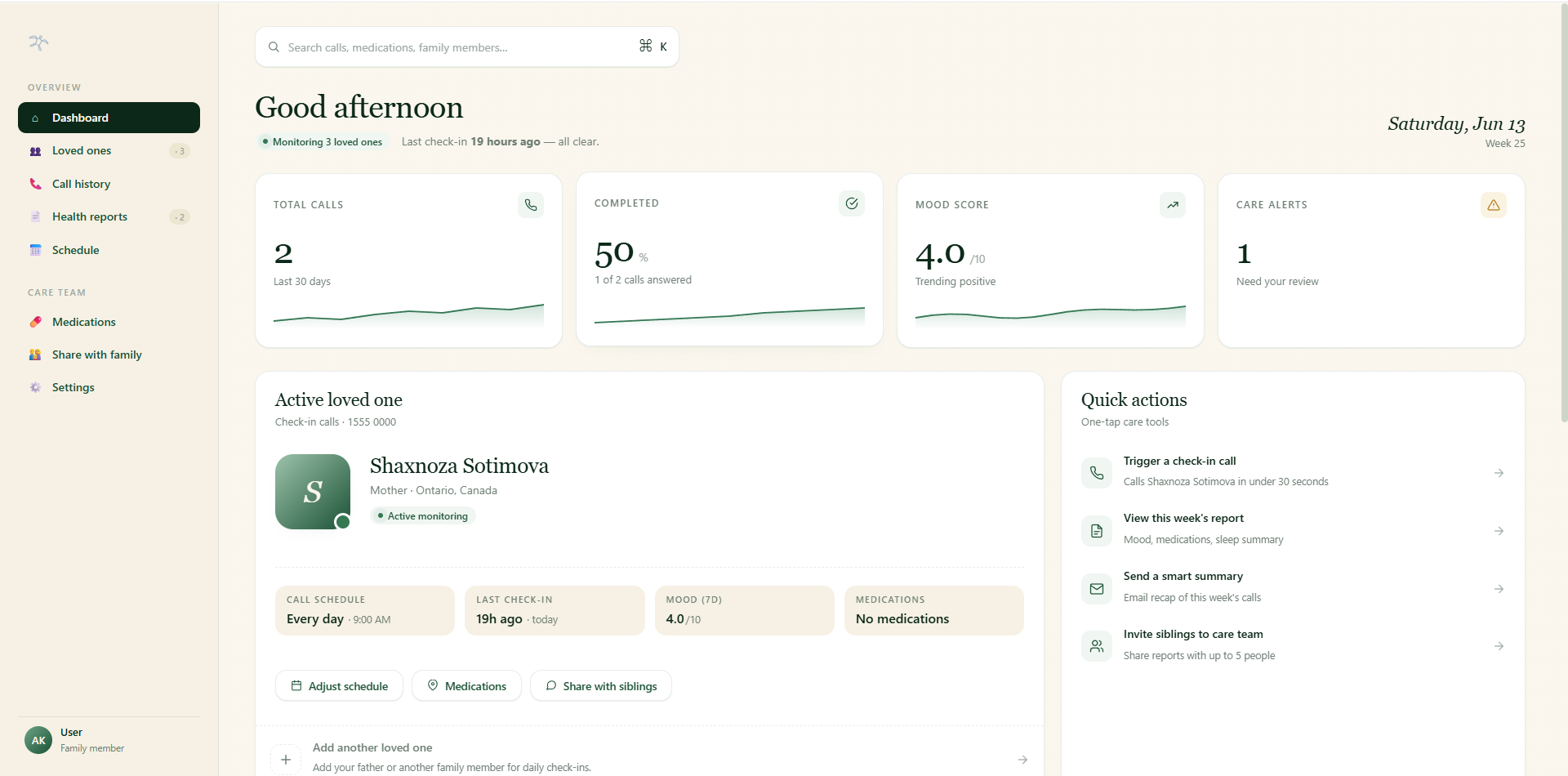Click the Medications button under active loved one
Image resolution: width=1568 pixels, height=776 pixels.
coord(466,686)
